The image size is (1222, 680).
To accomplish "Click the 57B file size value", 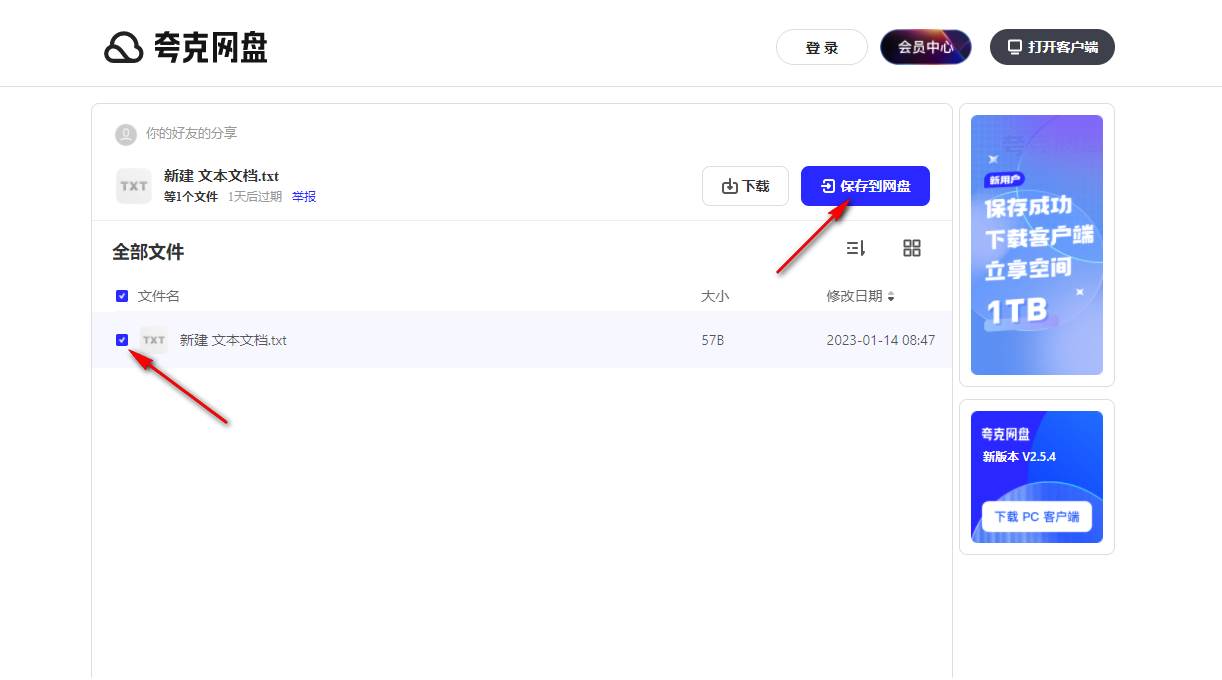I will click(713, 340).
